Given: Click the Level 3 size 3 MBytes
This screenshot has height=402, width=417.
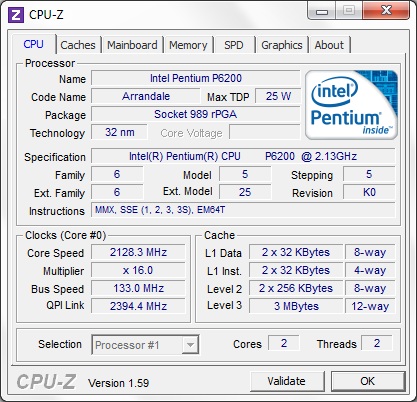Looking at the screenshot, I should point(296,306).
